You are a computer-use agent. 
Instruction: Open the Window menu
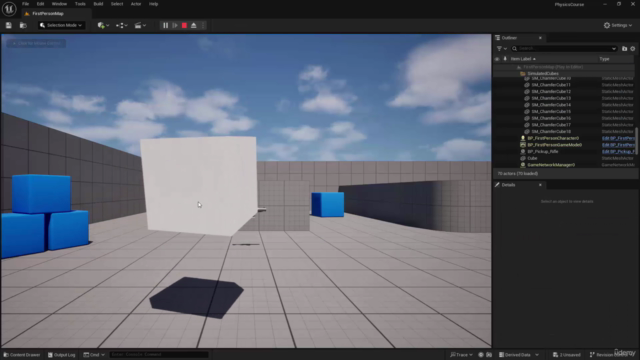[59, 4]
